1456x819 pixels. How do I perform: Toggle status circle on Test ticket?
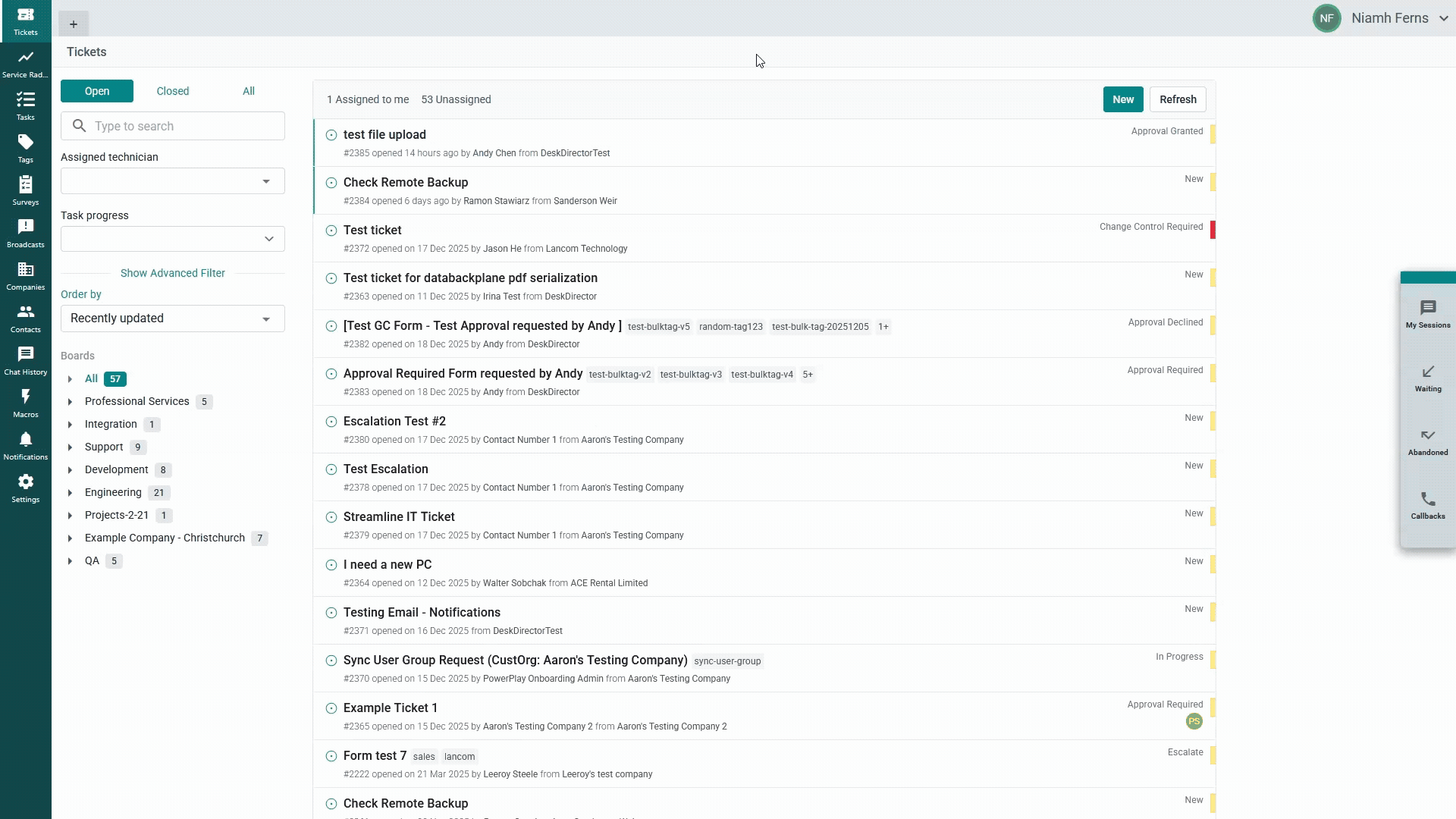coord(331,231)
